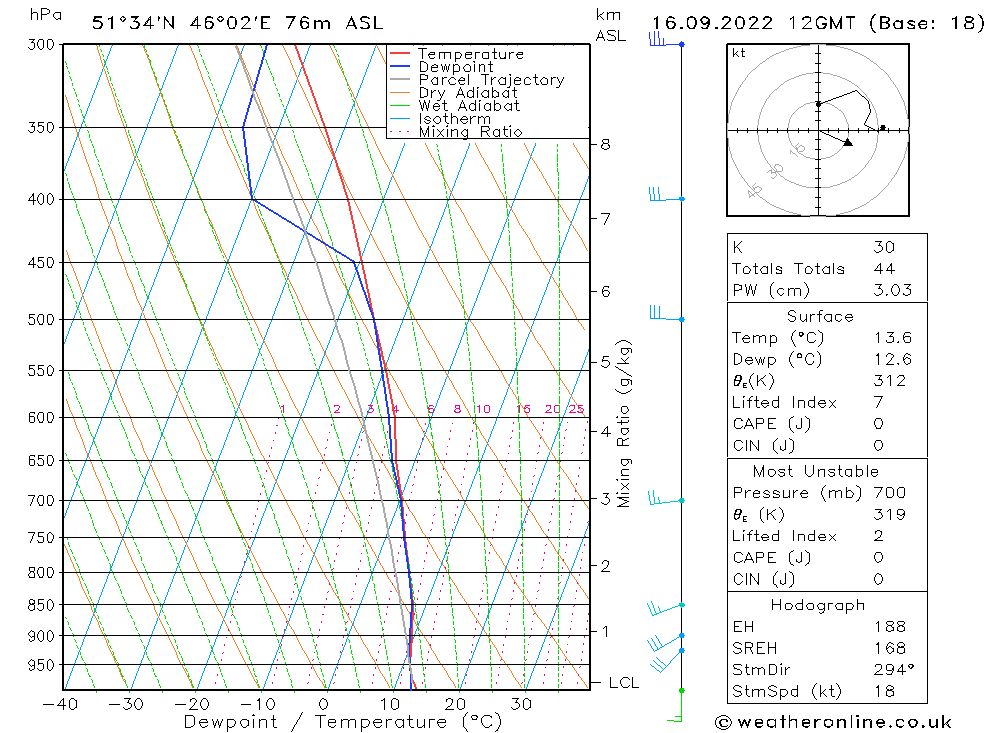Click the wind barb at 300 hPa
The width and height of the screenshot is (1000, 733).
[x=666, y=40]
